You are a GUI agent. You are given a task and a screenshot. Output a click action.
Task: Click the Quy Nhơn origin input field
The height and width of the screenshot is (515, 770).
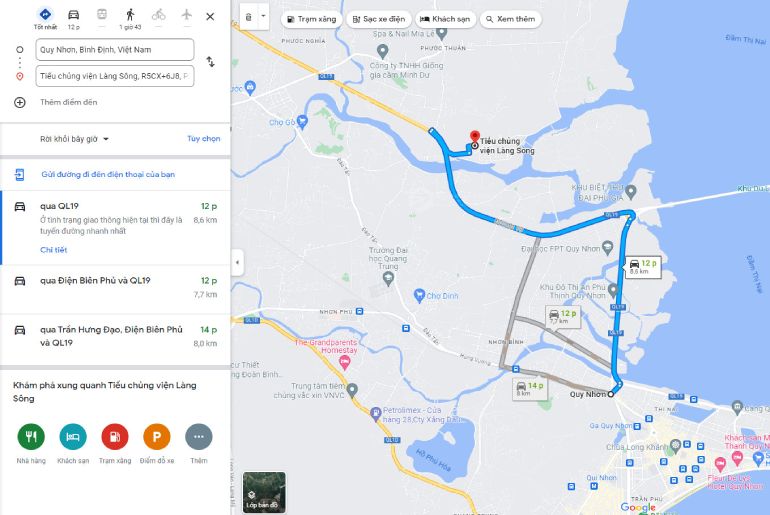click(115, 50)
